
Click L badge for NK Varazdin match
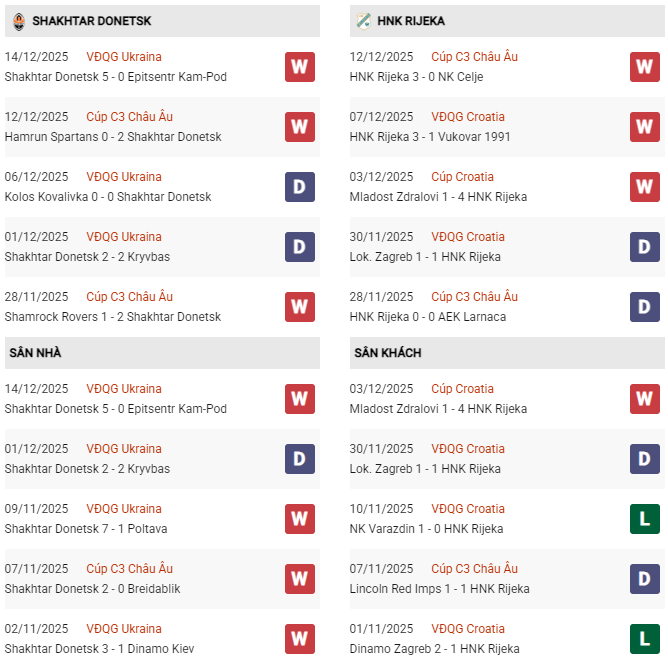coord(645,519)
